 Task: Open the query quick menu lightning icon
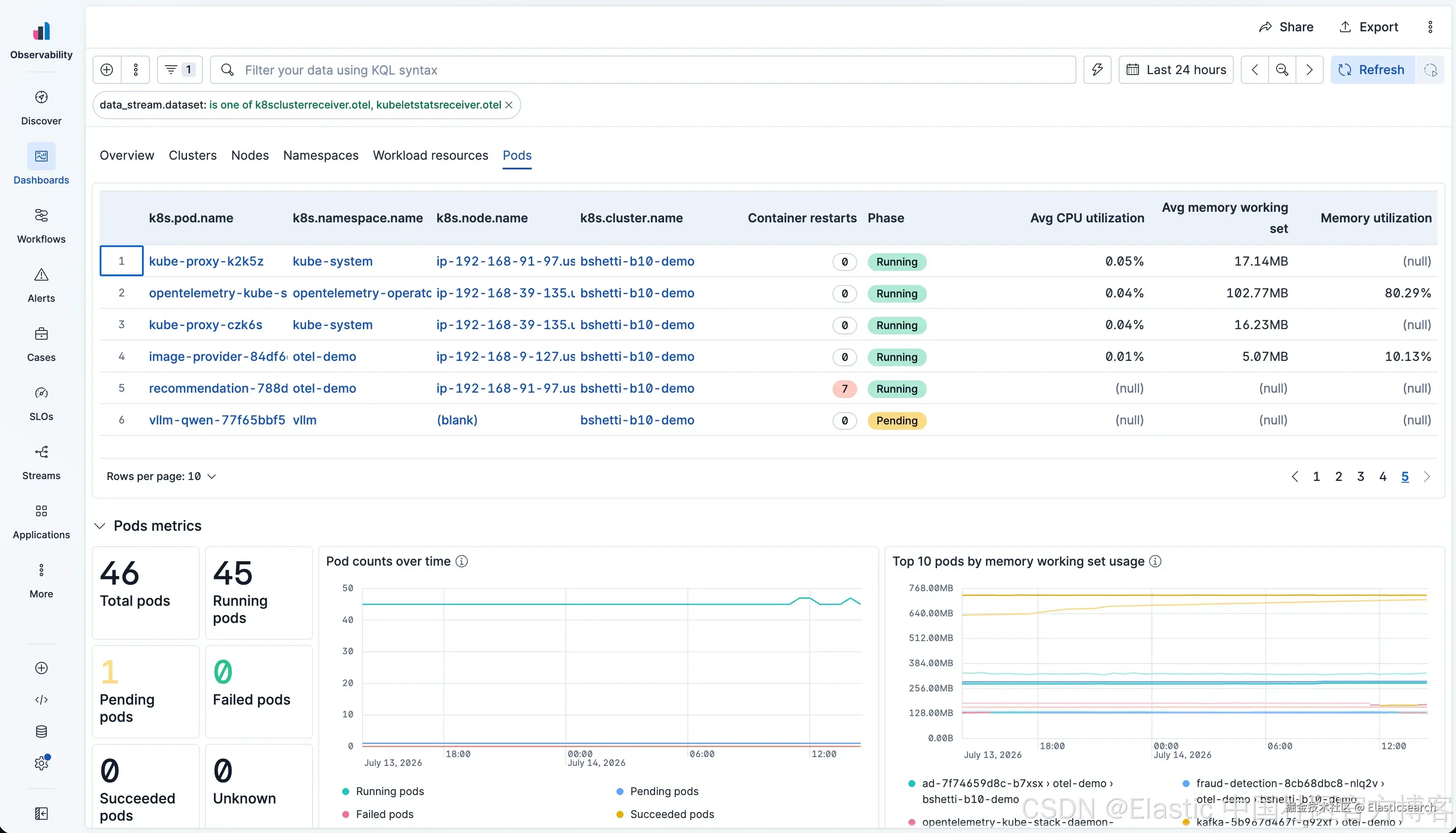click(x=1097, y=70)
